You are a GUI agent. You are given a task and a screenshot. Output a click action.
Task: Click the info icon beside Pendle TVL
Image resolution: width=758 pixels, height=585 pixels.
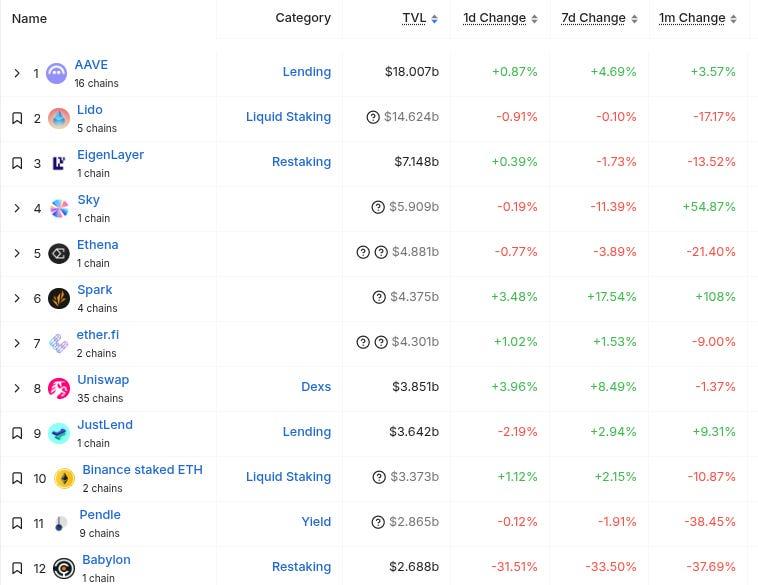(x=378, y=522)
